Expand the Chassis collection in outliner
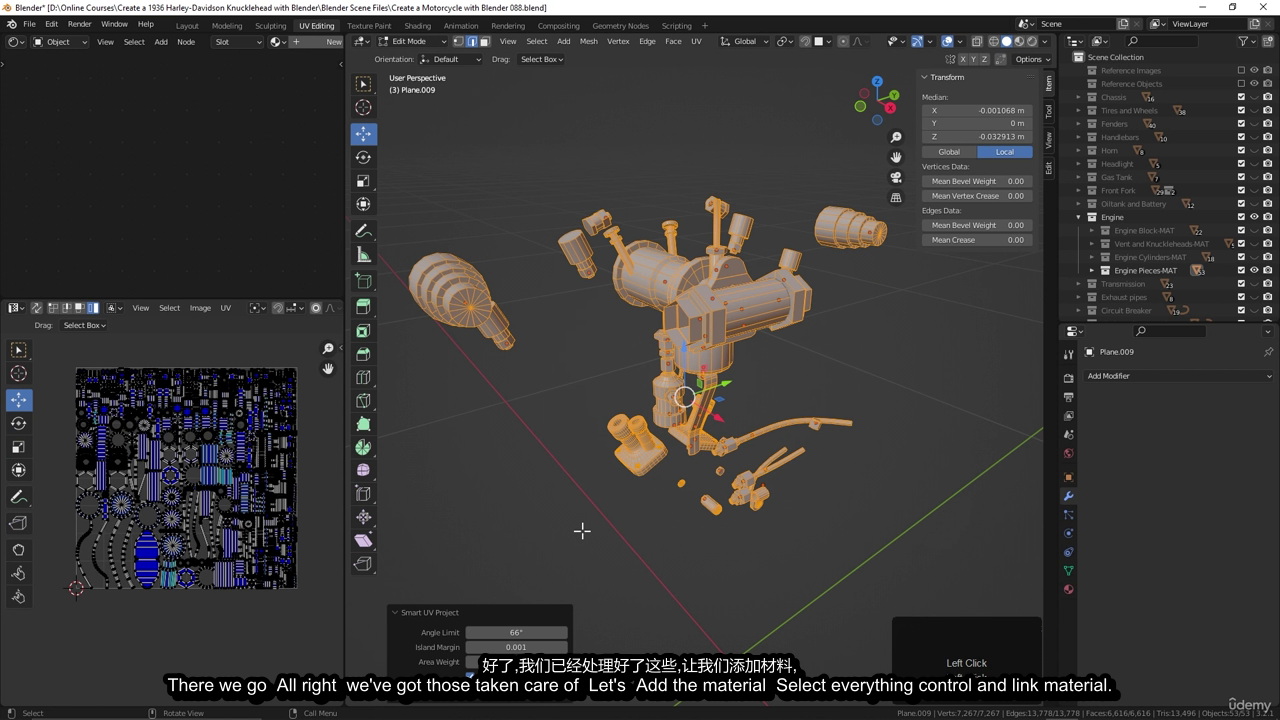Screen dimensions: 1280x720 click(1078, 97)
